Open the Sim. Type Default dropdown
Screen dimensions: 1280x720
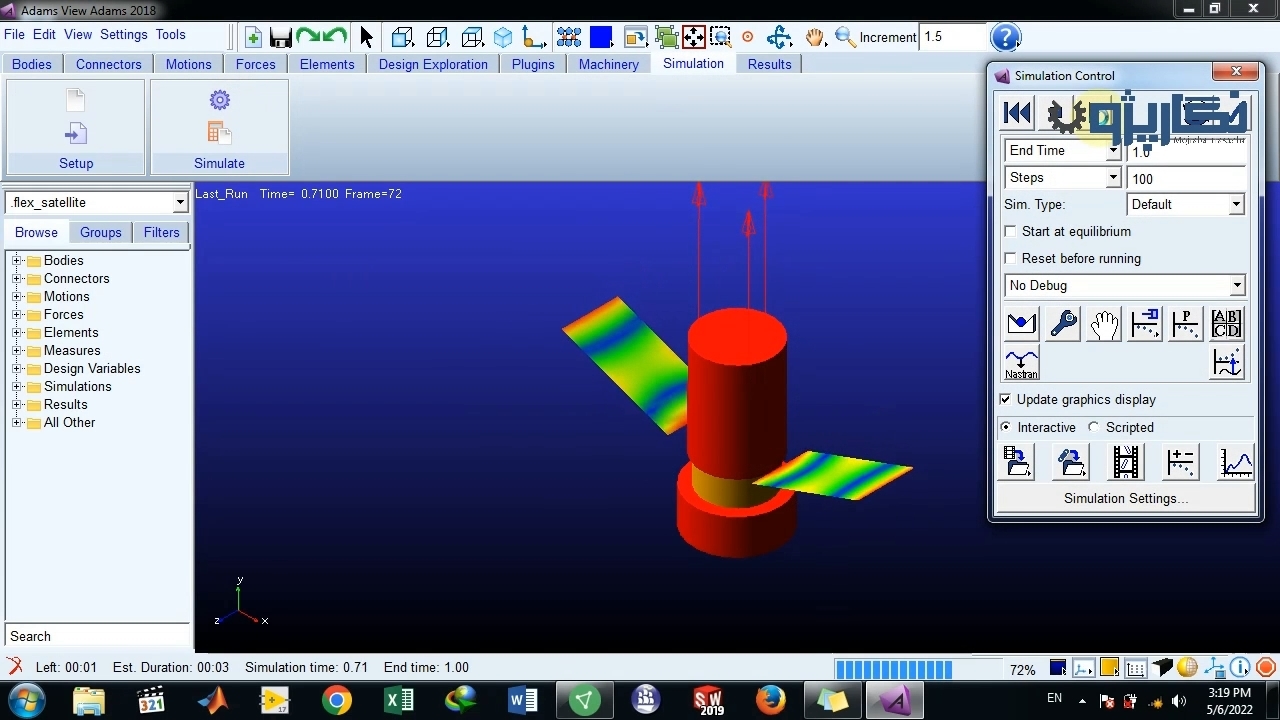(x=1185, y=204)
